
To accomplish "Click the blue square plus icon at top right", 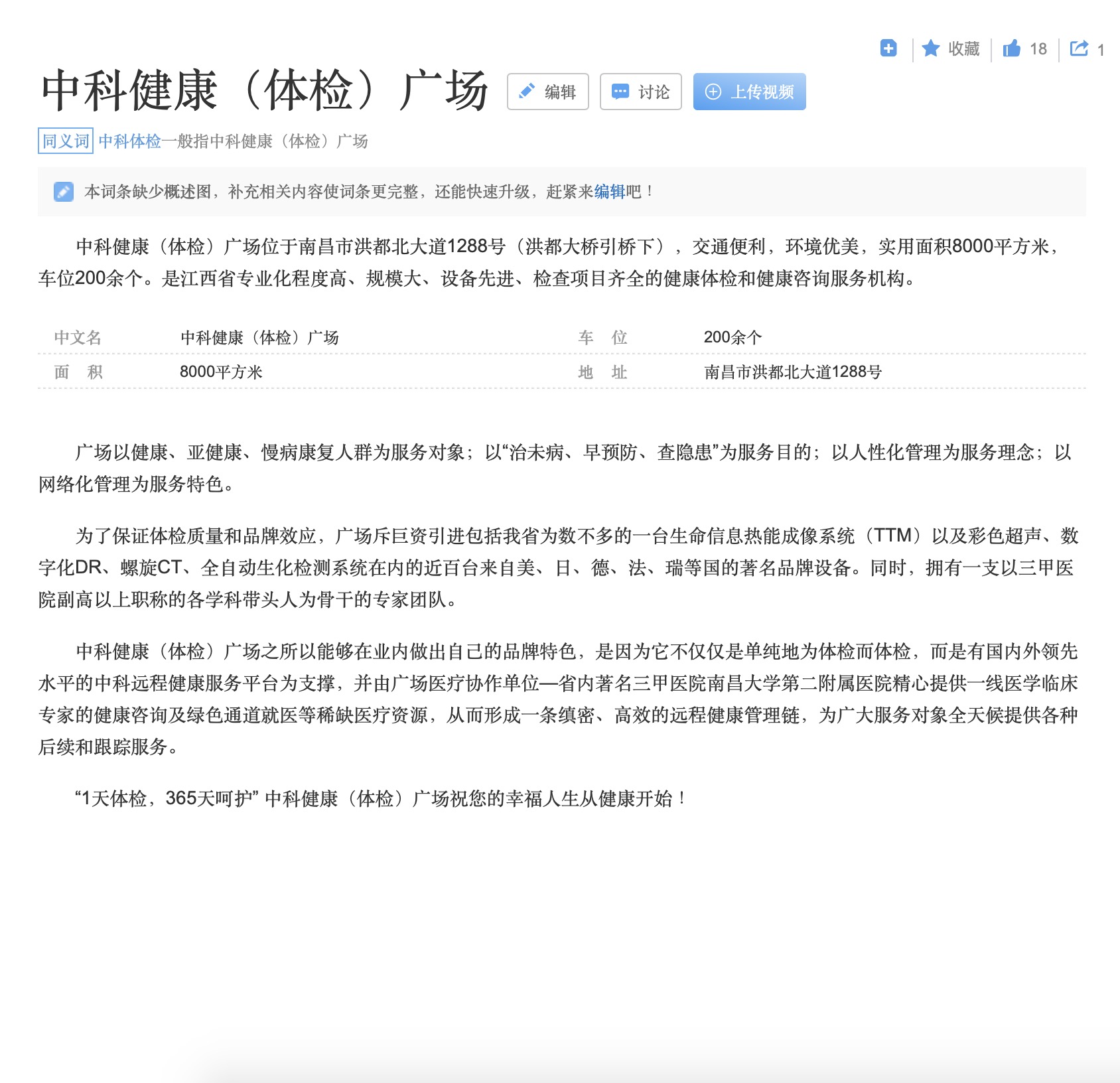I will (888, 48).
